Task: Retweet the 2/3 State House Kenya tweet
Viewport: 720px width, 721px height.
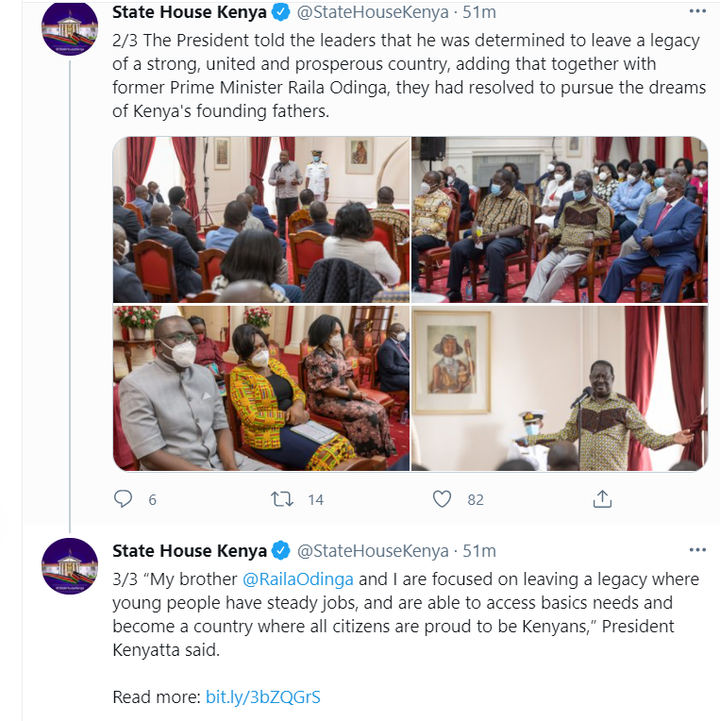Action: click(282, 499)
